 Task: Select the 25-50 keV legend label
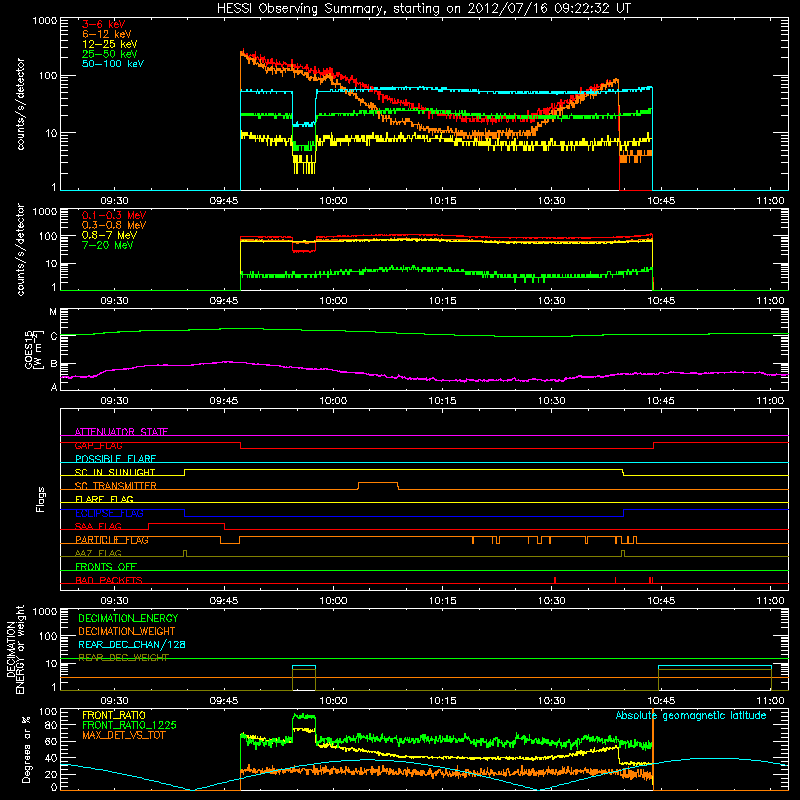coord(110,54)
